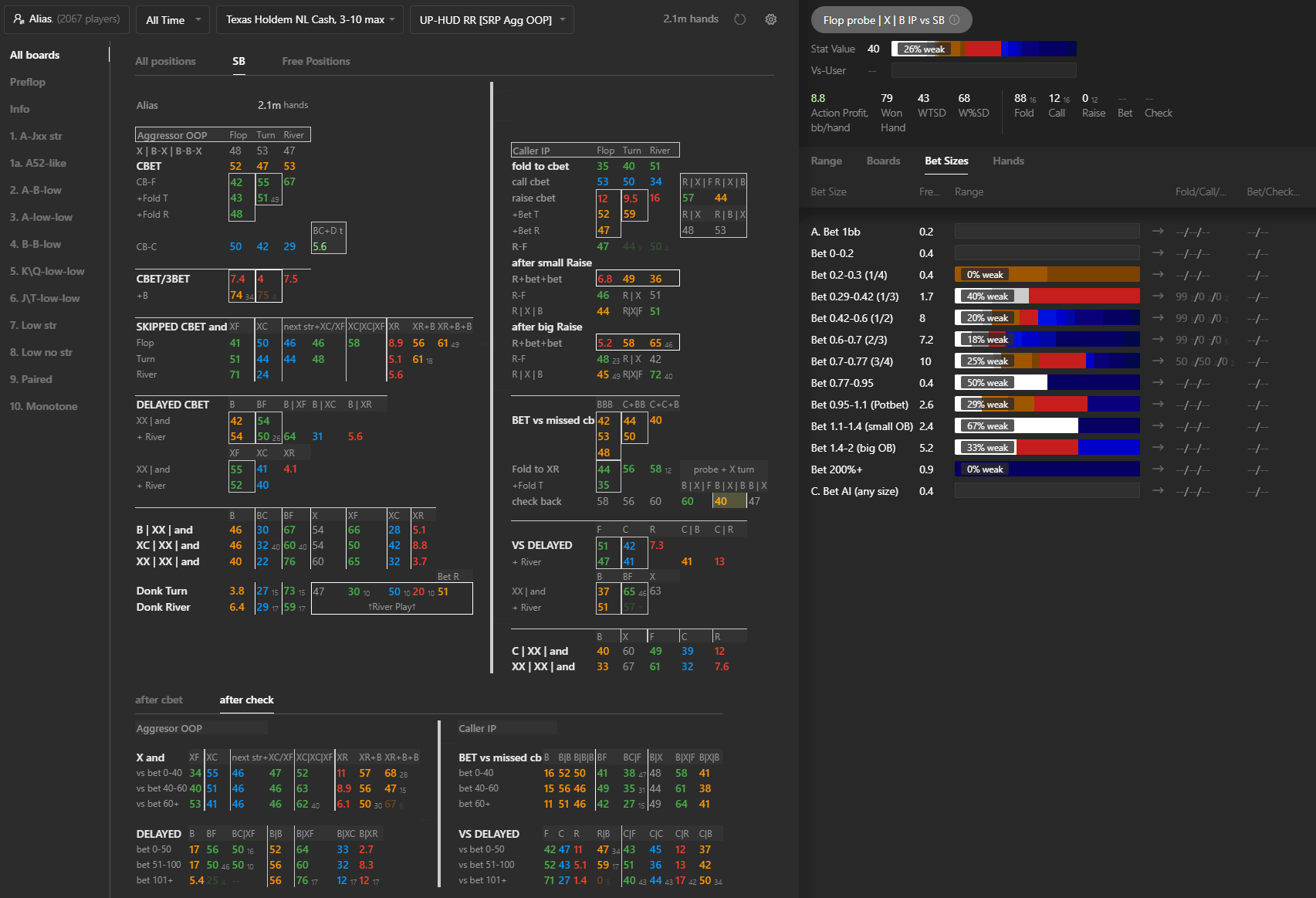Screen dimensions: 1316x898
Task: Open the Alias player selector
Action: pyautogui.click(x=66, y=19)
